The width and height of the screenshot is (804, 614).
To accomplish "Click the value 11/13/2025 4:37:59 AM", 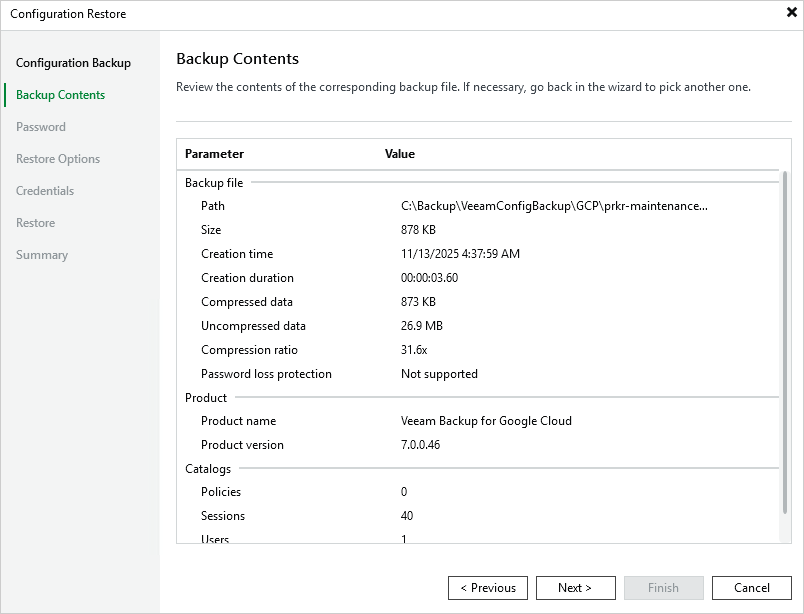I will coord(460,254).
